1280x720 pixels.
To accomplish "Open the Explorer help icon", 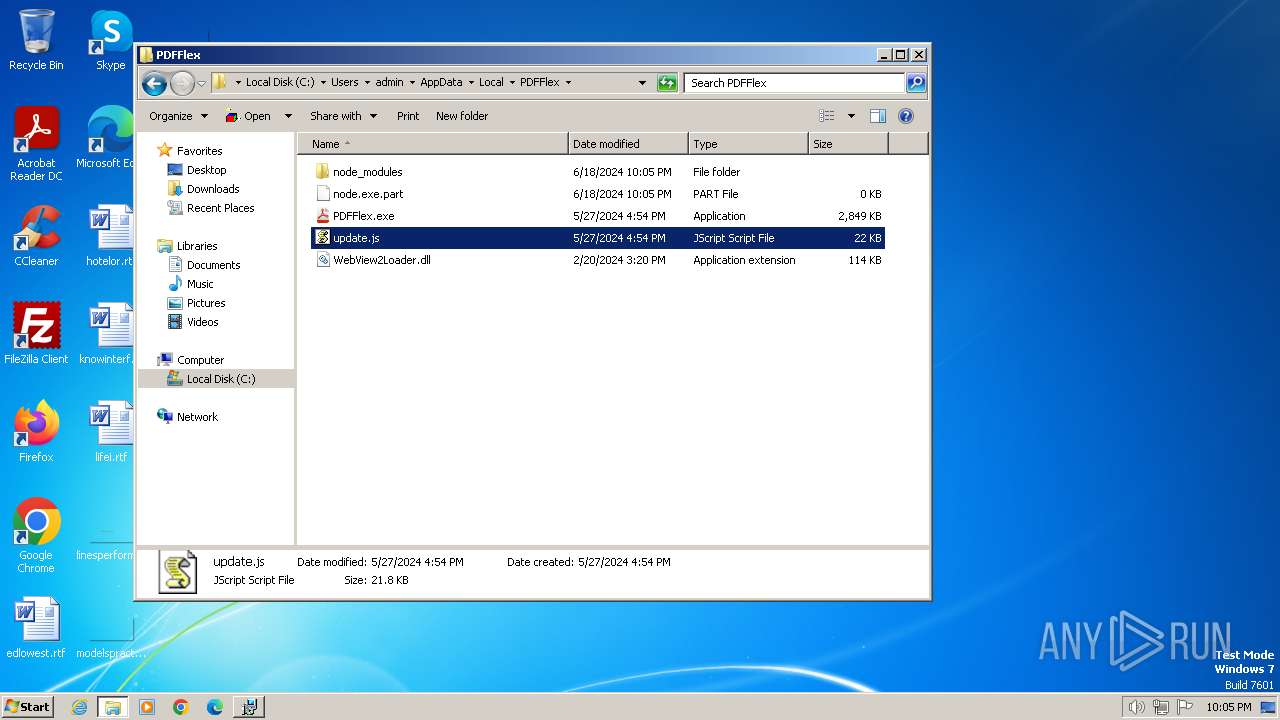I will (906, 116).
